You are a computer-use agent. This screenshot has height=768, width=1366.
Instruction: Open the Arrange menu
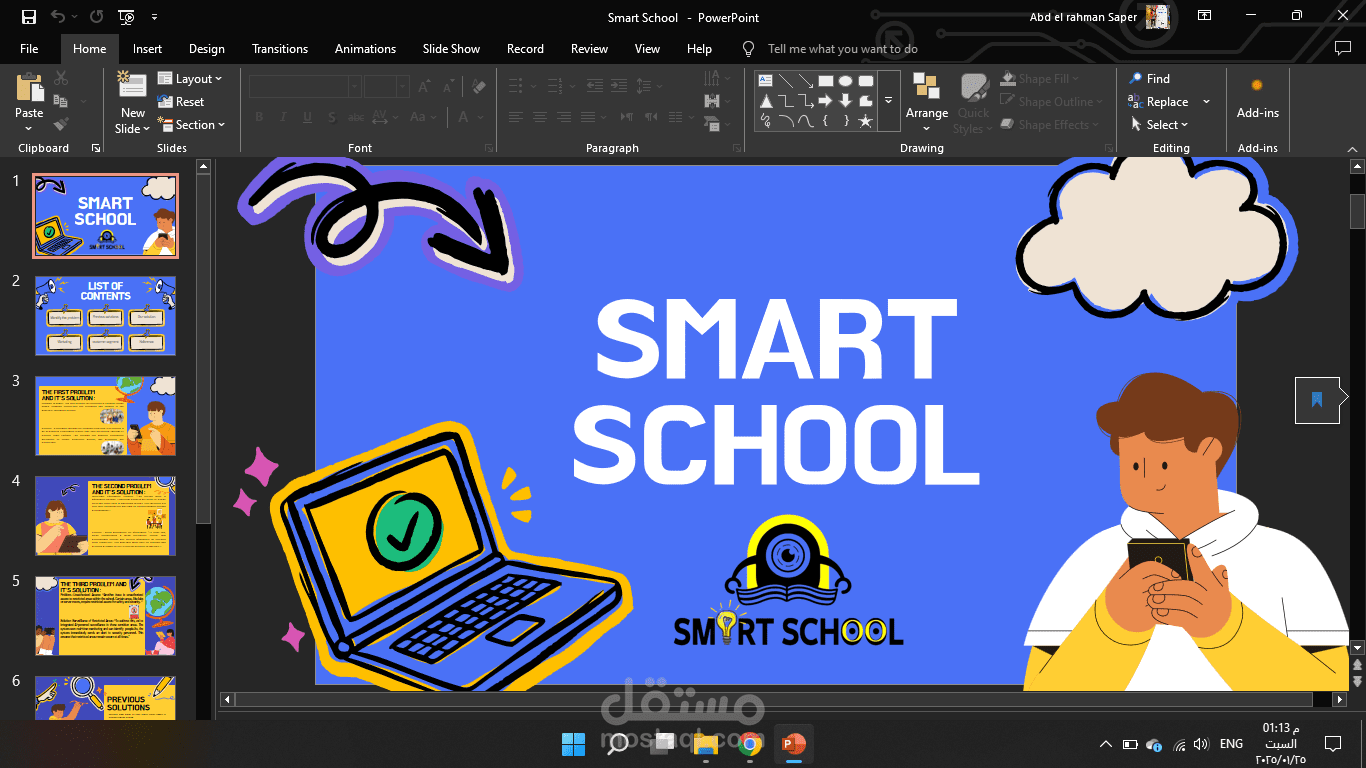pyautogui.click(x=927, y=101)
